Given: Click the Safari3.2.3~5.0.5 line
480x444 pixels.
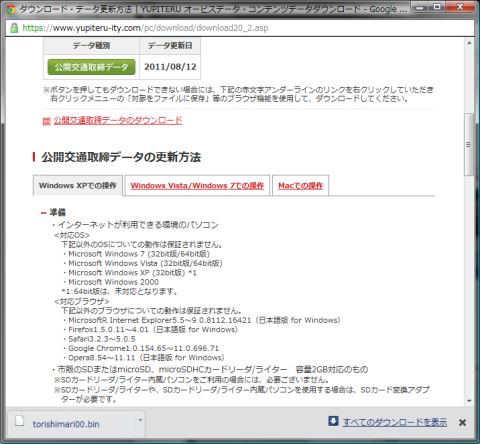Looking at the screenshot, I should (x=99, y=339).
